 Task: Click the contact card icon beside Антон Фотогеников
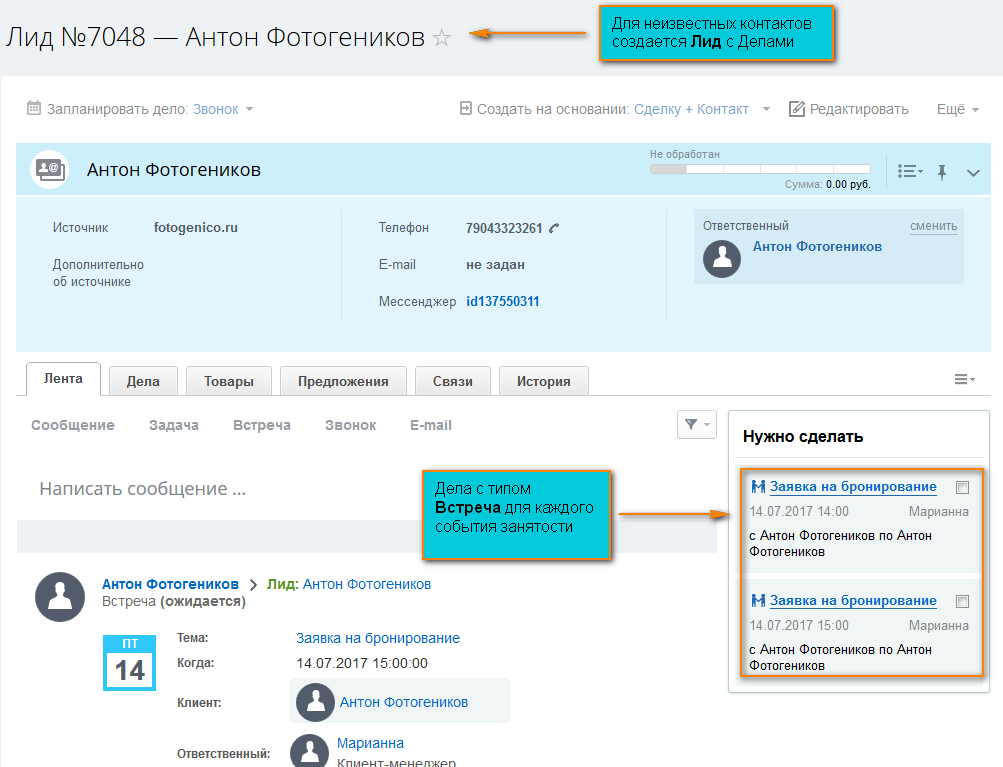(x=49, y=170)
